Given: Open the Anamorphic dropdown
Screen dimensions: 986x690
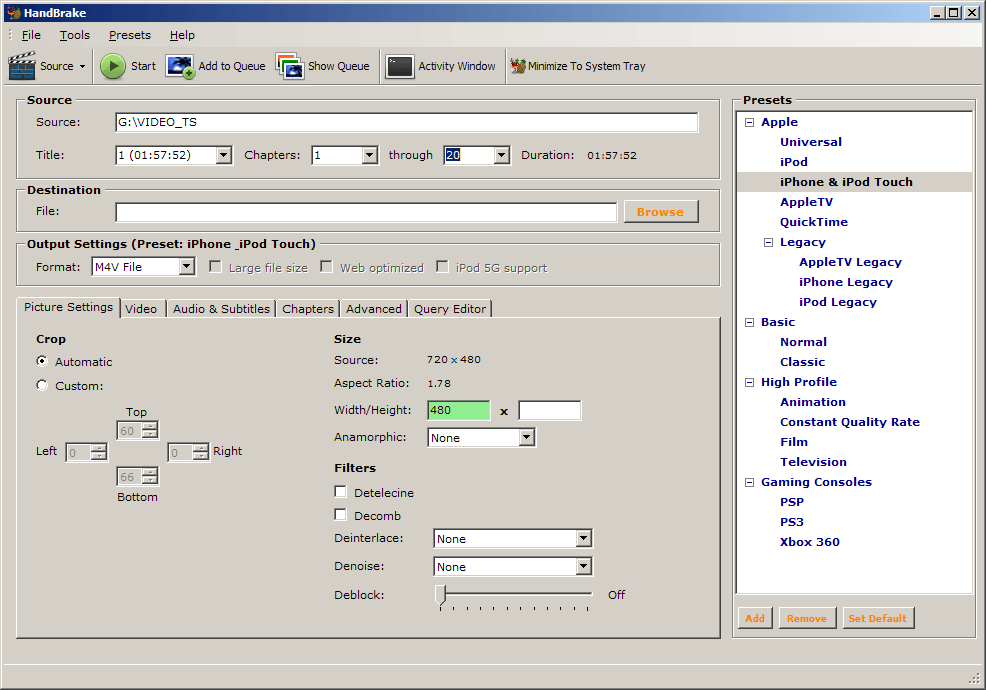Looking at the screenshot, I should (527, 437).
